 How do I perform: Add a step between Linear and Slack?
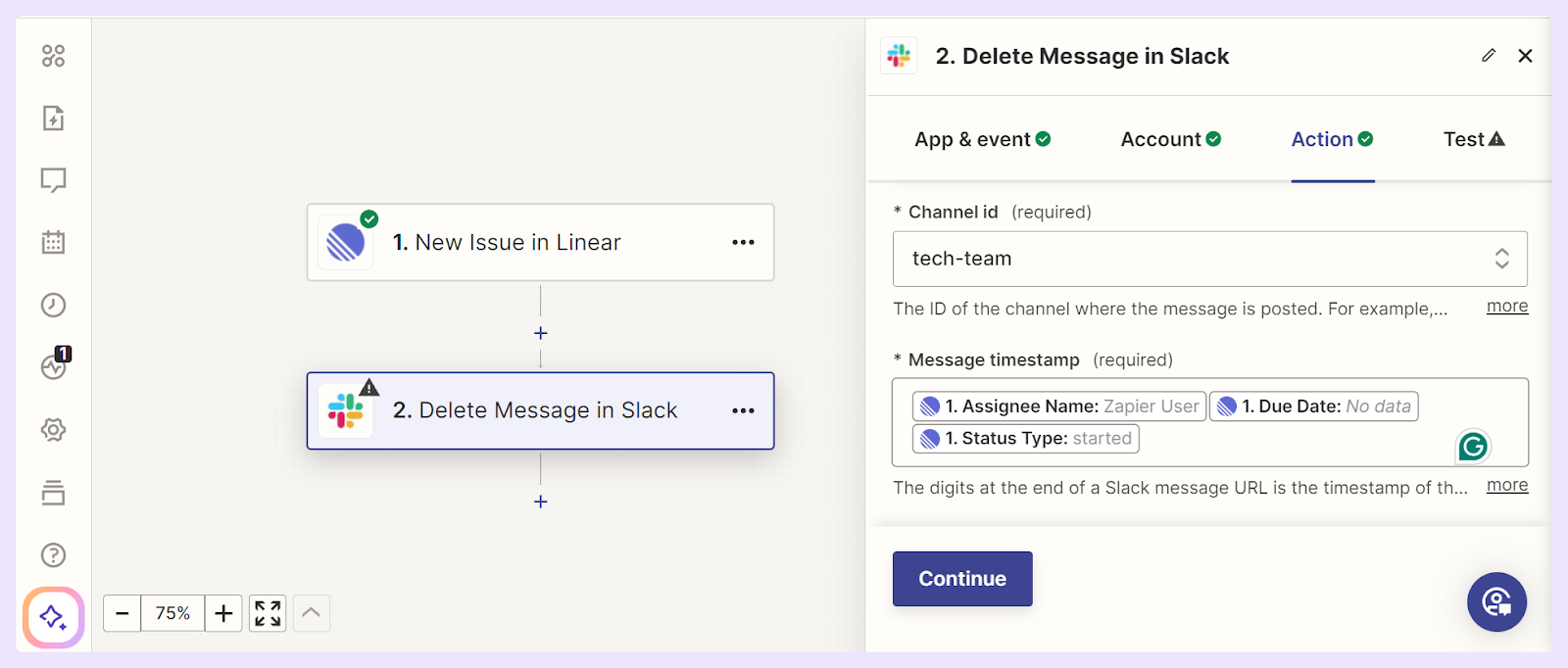541,333
